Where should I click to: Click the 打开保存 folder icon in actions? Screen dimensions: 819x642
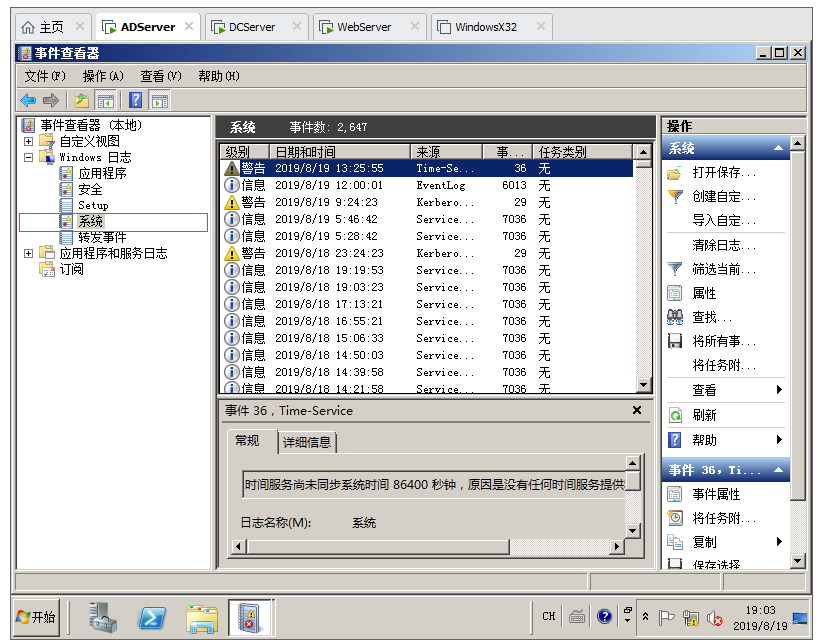pyautogui.click(x=675, y=173)
